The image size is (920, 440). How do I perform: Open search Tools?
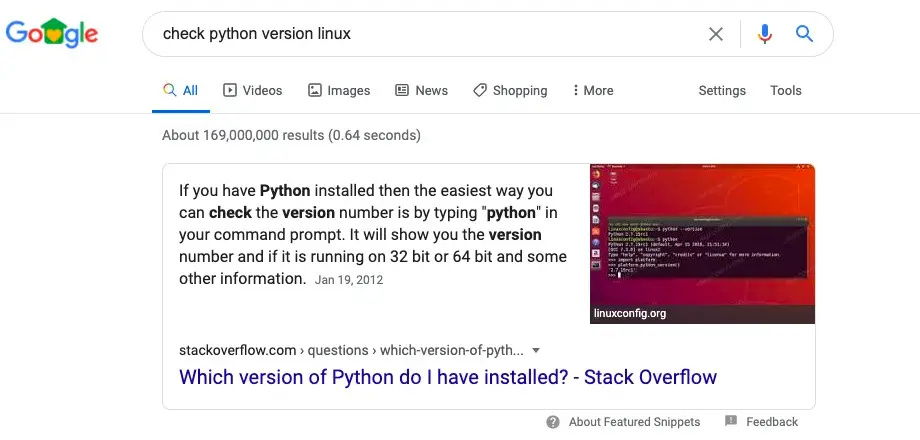click(x=786, y=90)
